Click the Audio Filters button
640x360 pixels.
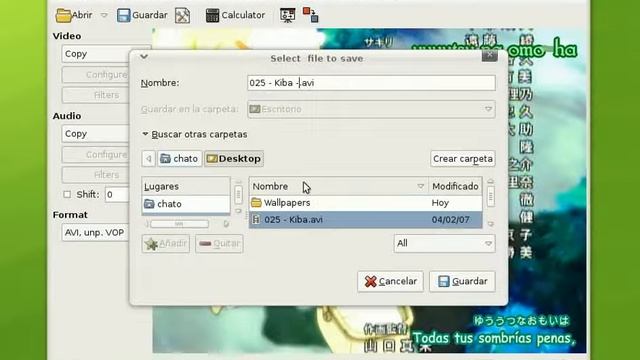tap(96, 175)
